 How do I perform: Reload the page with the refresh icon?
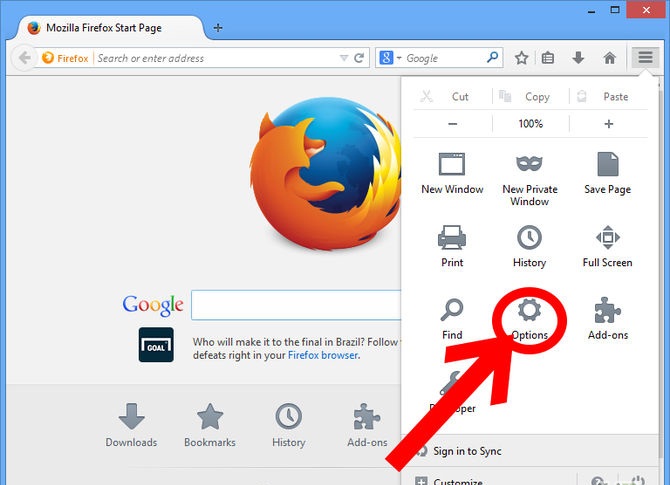pyautogui.click(x=359, y=58)
